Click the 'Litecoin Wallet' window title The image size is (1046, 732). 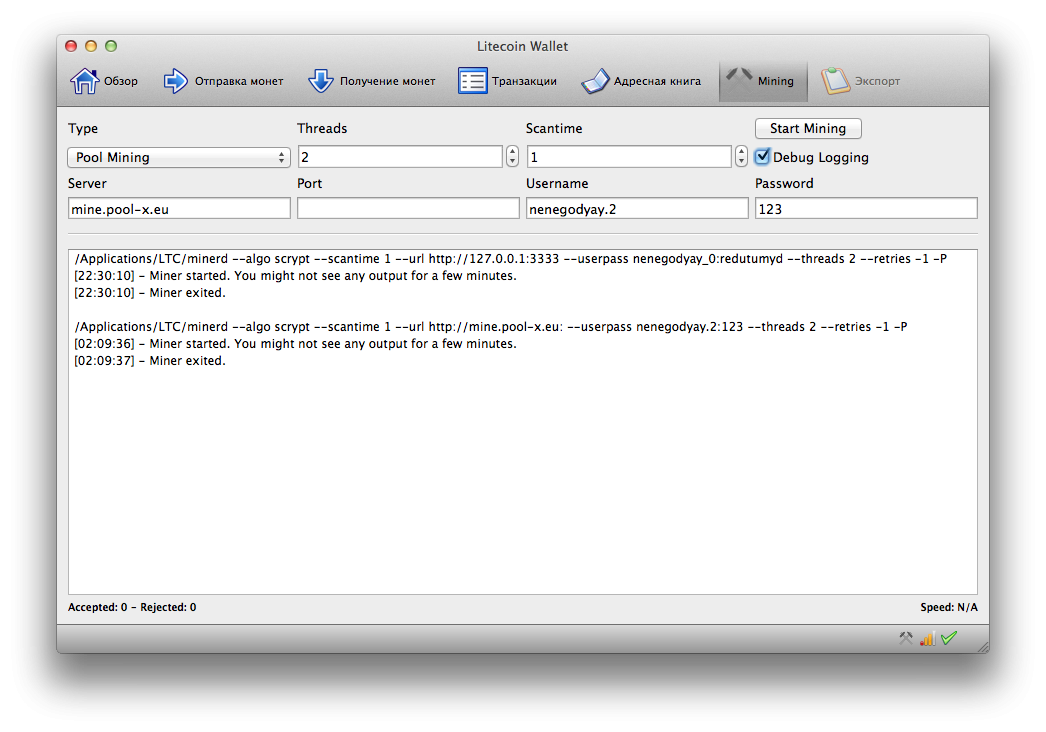tap(522, 46)
